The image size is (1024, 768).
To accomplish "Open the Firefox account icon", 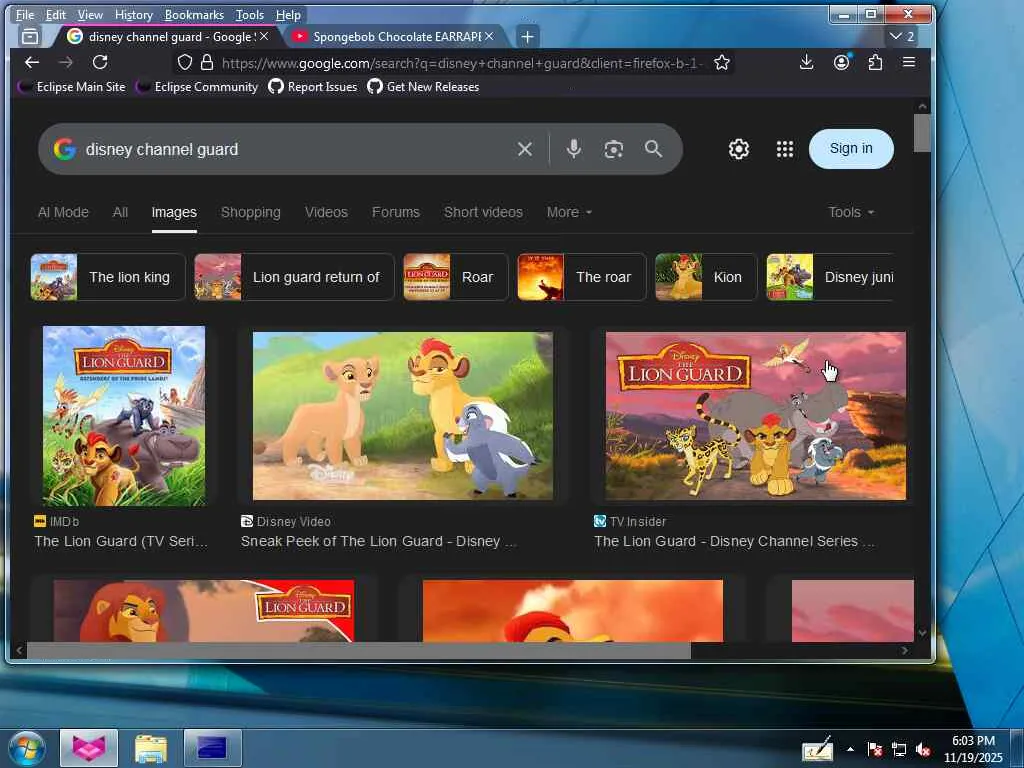I will pyautogui.click(x=842, y=63).
